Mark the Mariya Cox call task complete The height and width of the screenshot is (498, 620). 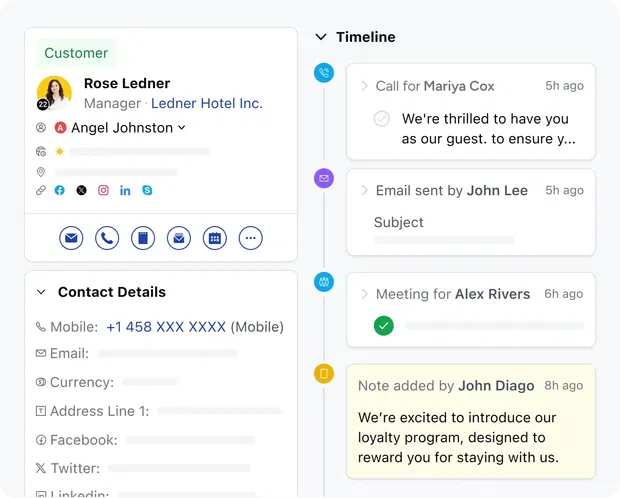coord(381,119)
